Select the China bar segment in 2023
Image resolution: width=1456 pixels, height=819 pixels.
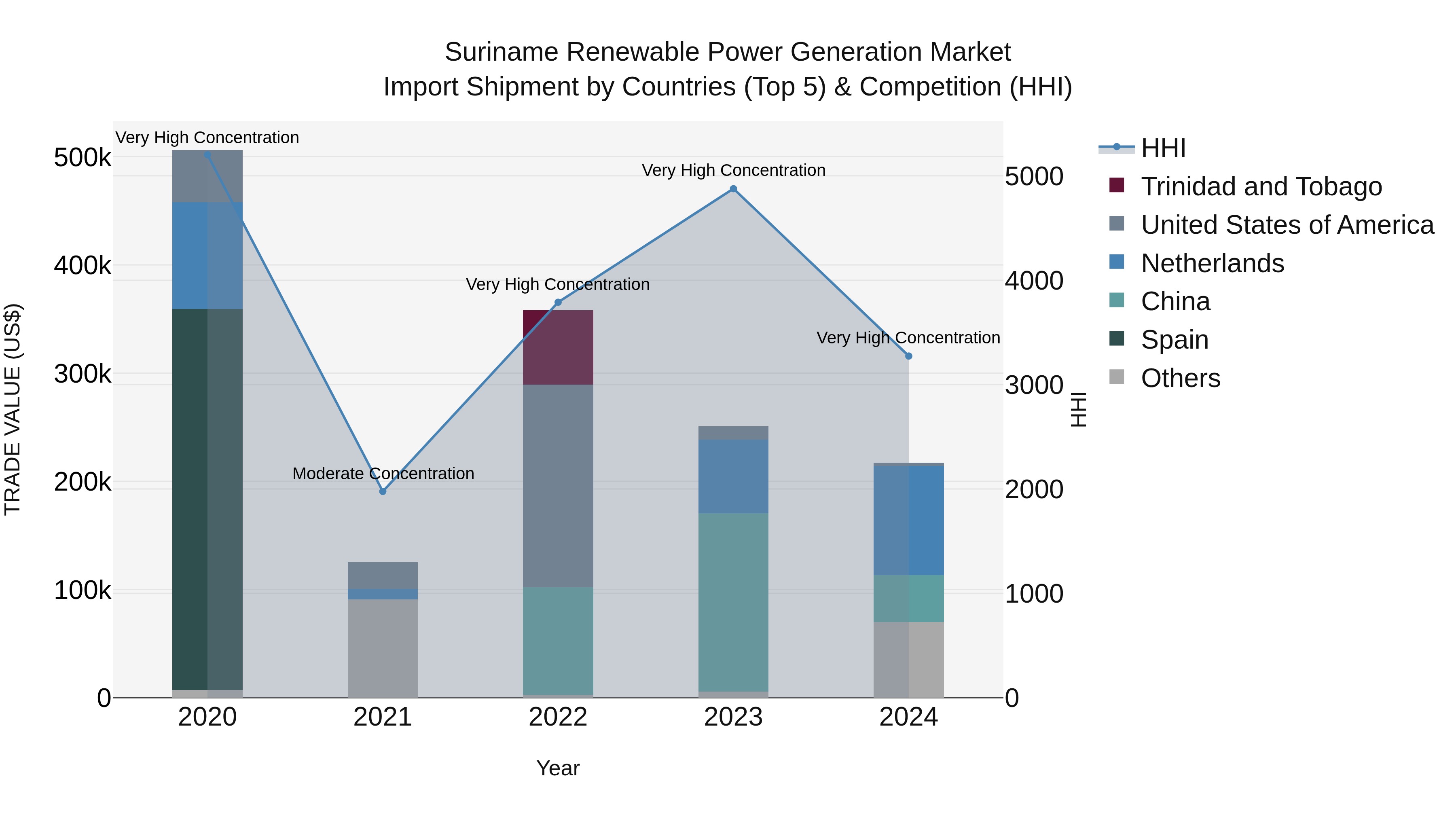[733, 603]
